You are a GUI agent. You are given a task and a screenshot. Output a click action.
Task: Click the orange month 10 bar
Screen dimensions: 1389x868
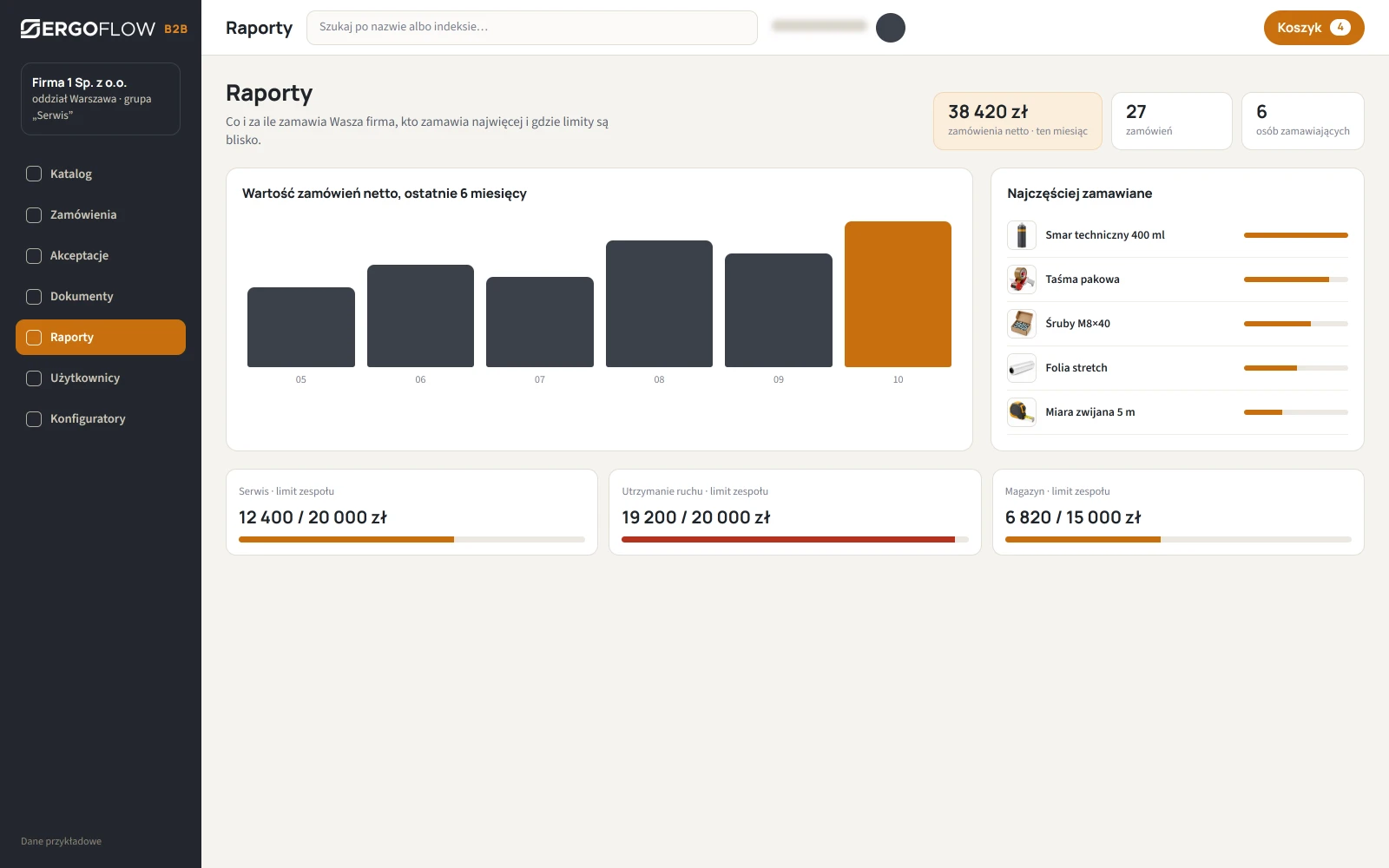click(x=898, y=294)
